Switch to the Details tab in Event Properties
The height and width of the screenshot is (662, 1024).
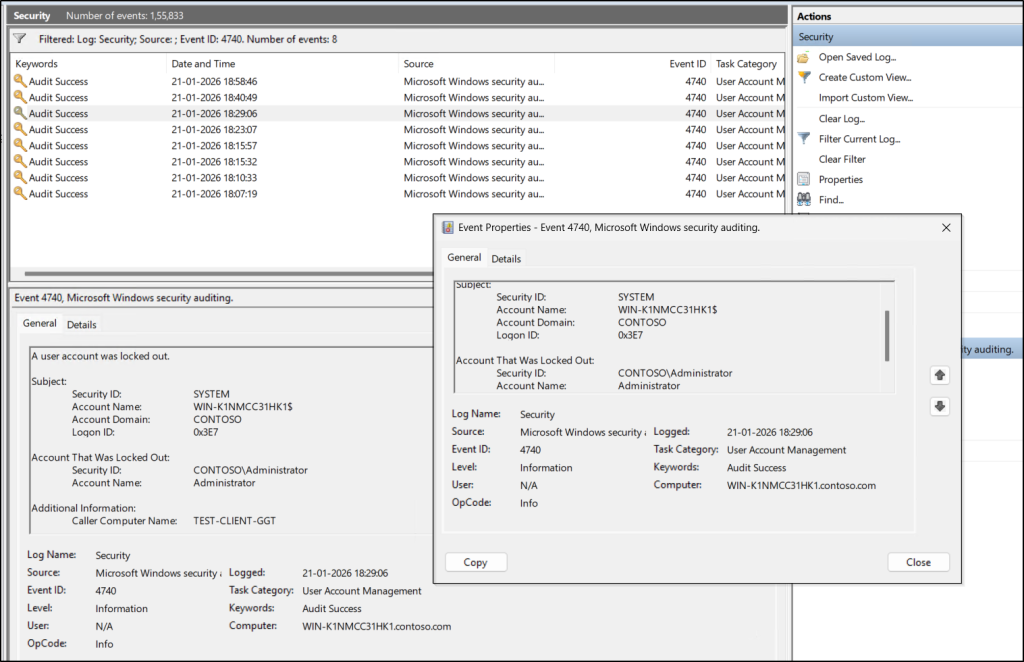click(x=506, y=258)
